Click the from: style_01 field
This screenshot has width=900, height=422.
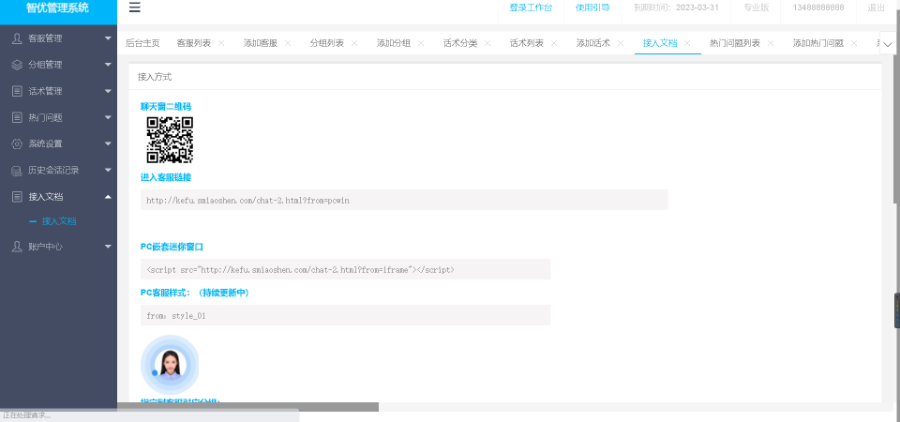point(346,315)
